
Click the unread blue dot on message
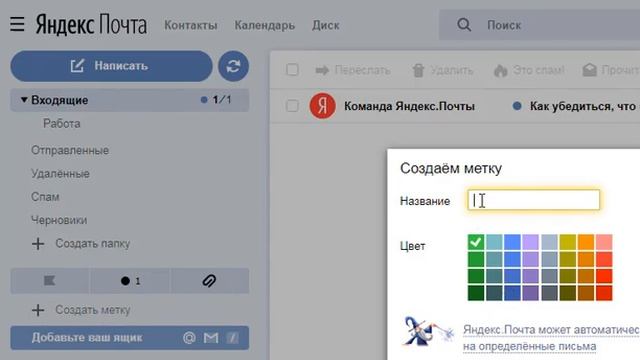[517, 106]
